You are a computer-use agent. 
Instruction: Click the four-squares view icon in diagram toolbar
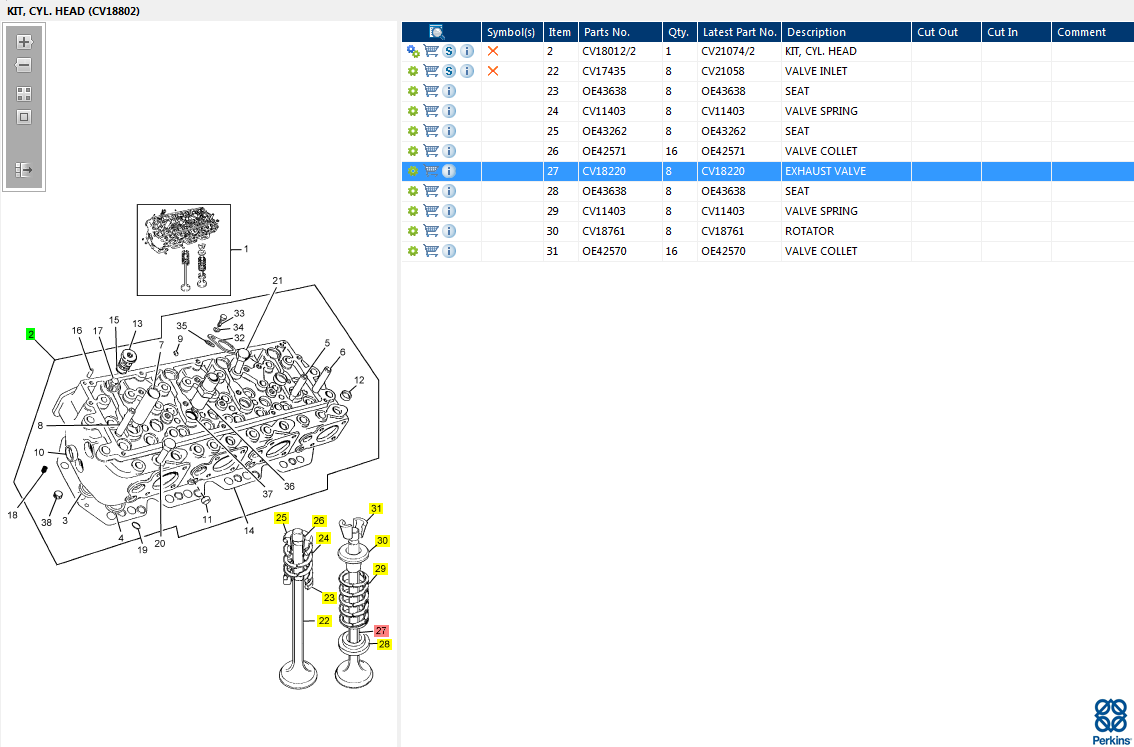[24, 94]
